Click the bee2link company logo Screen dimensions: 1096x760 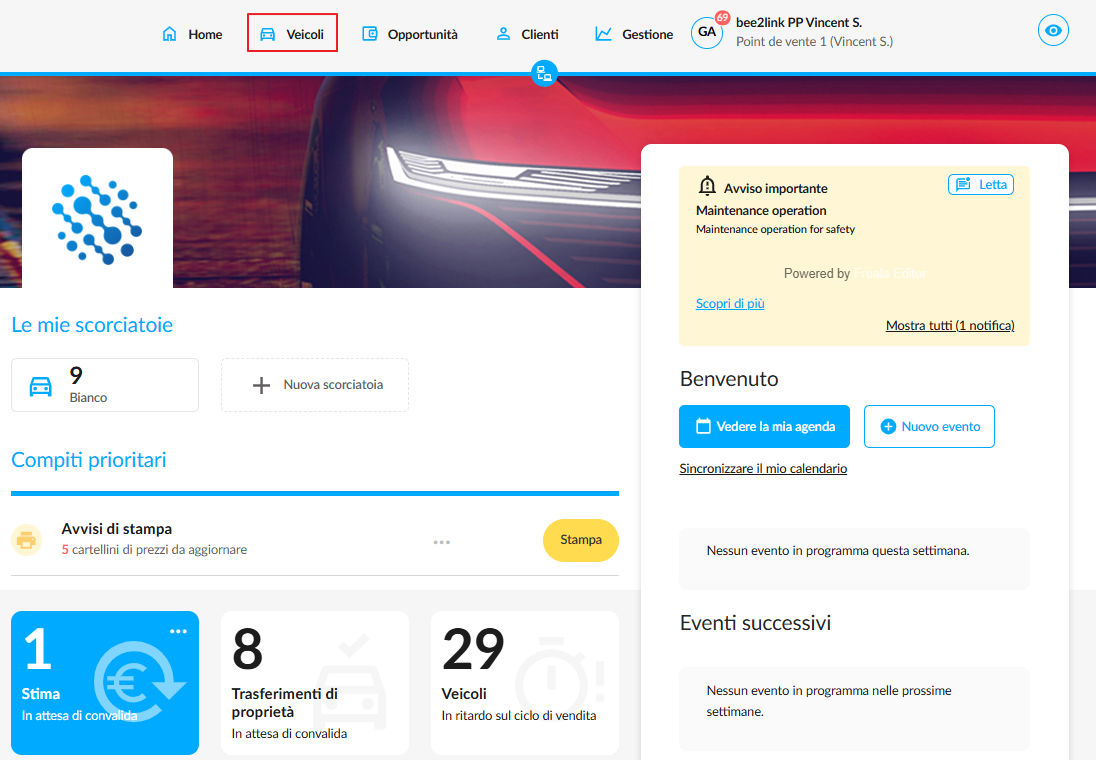coord(97,219)
